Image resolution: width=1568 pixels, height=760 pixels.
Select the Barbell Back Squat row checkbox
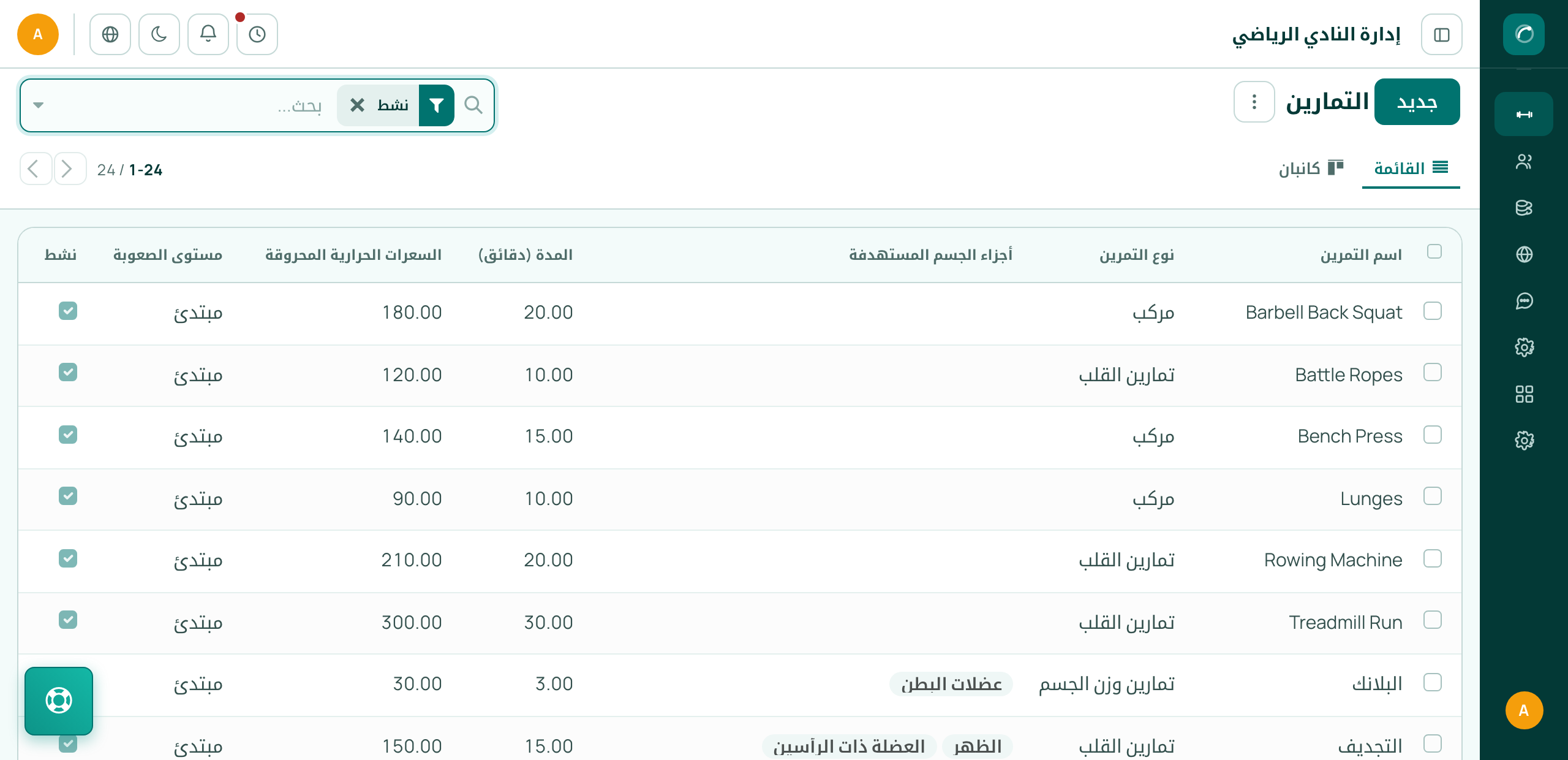pos(1433,311)
